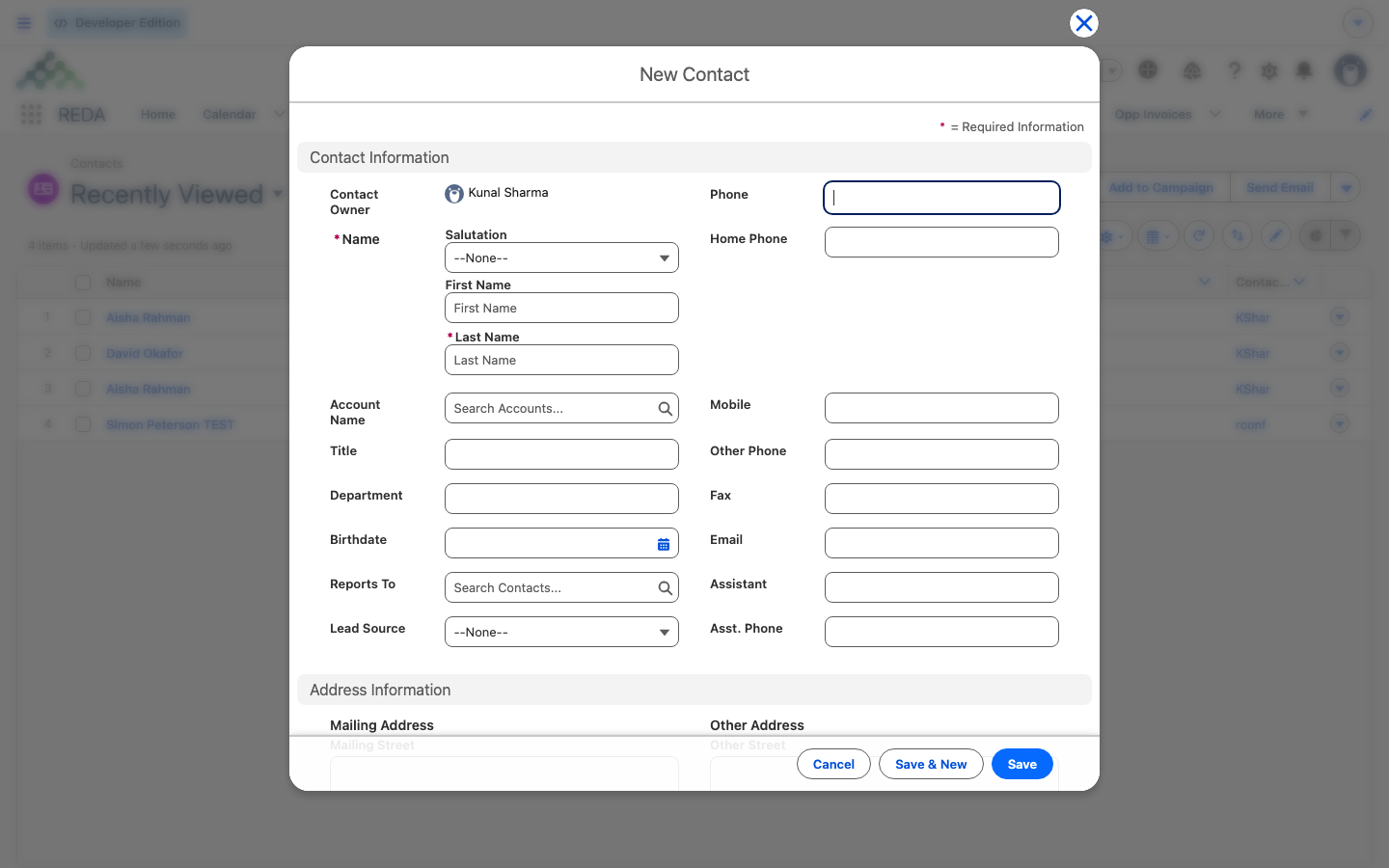
Task: Open the Birthdate calendar picker
Action: click(x=664, y=544)
